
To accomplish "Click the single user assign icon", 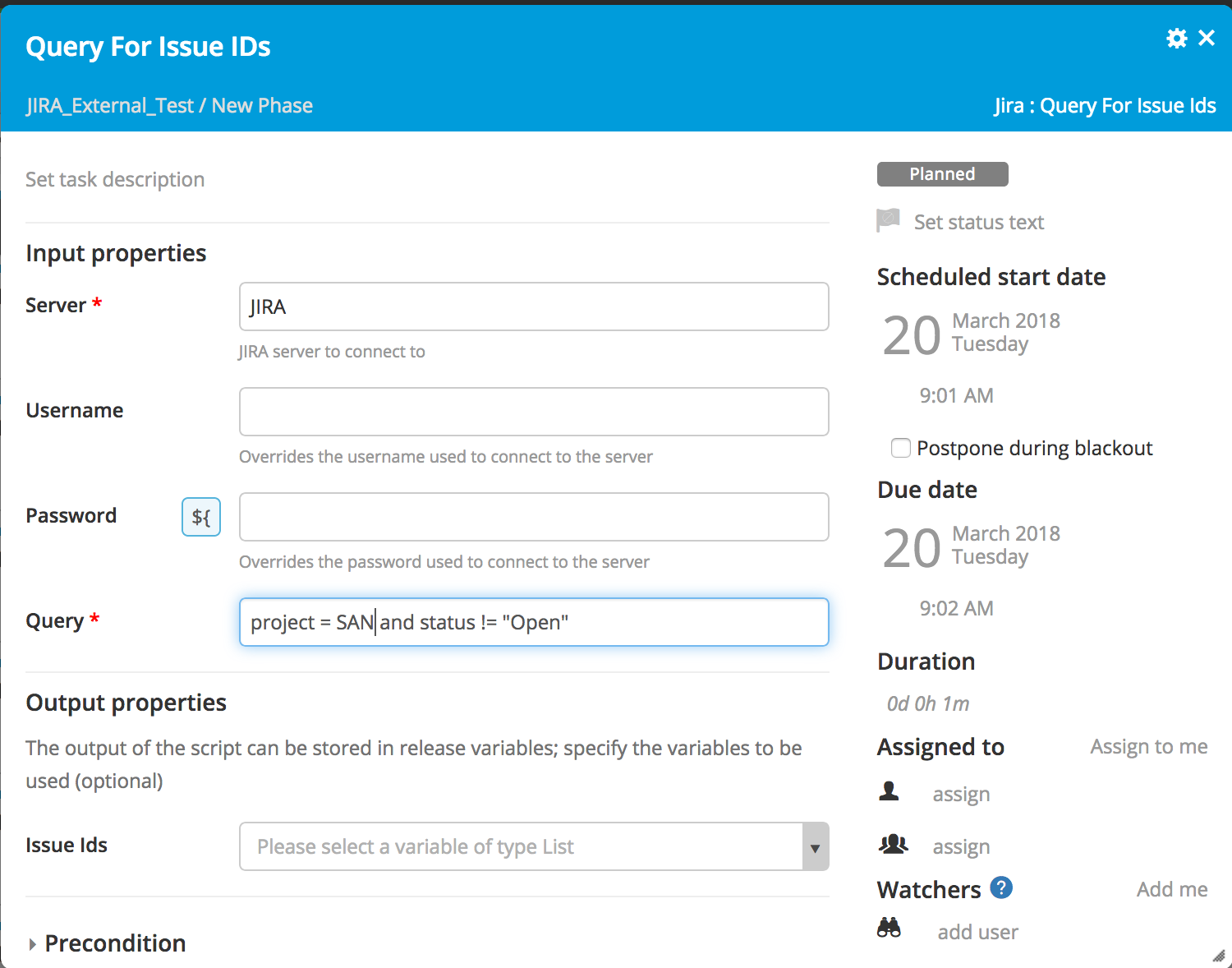I will [889, 792].
